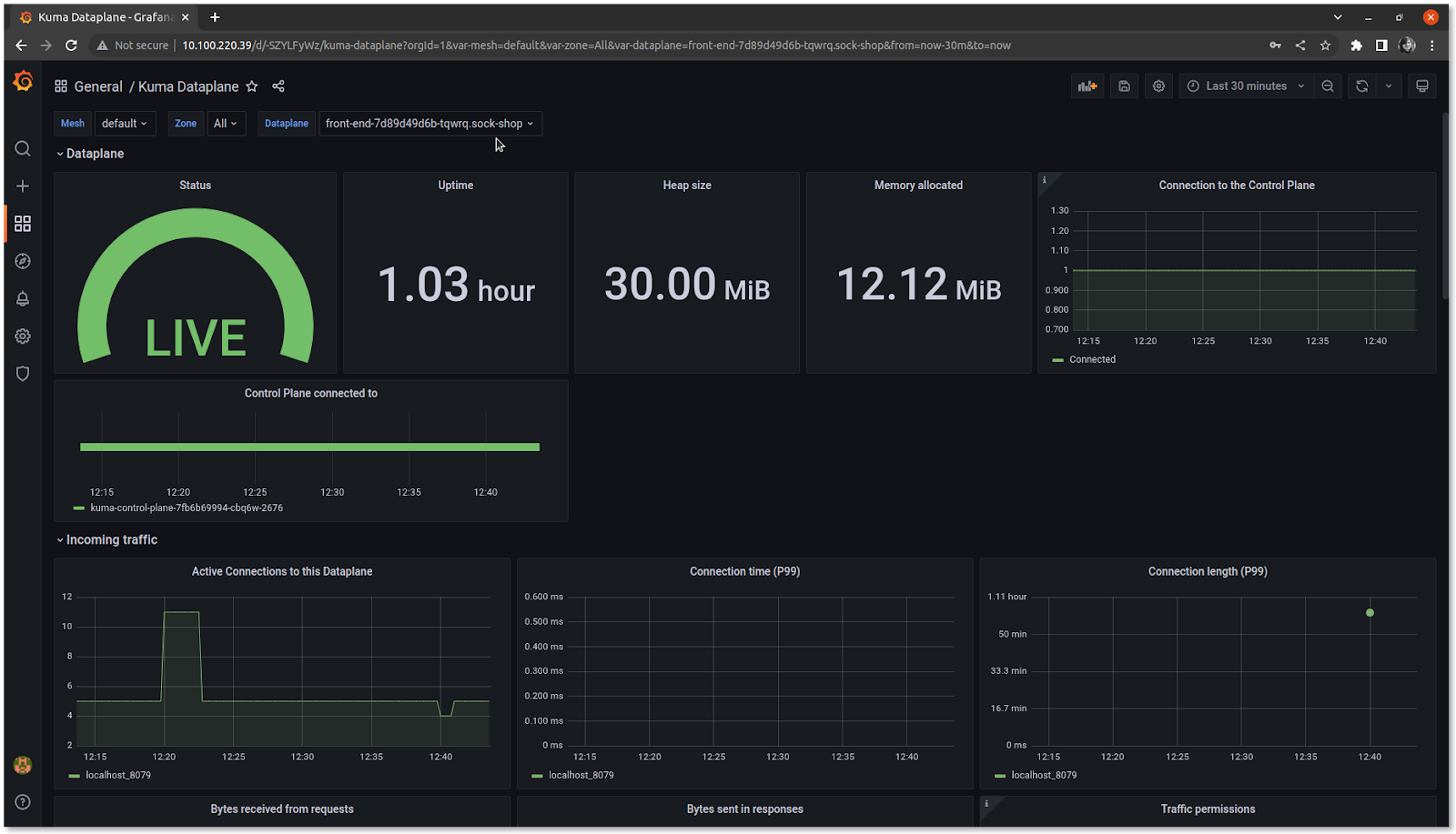Refresh the dashboard
Image resolution: width=1456 pixels, height=834 pixels.
pos(1362,86)
